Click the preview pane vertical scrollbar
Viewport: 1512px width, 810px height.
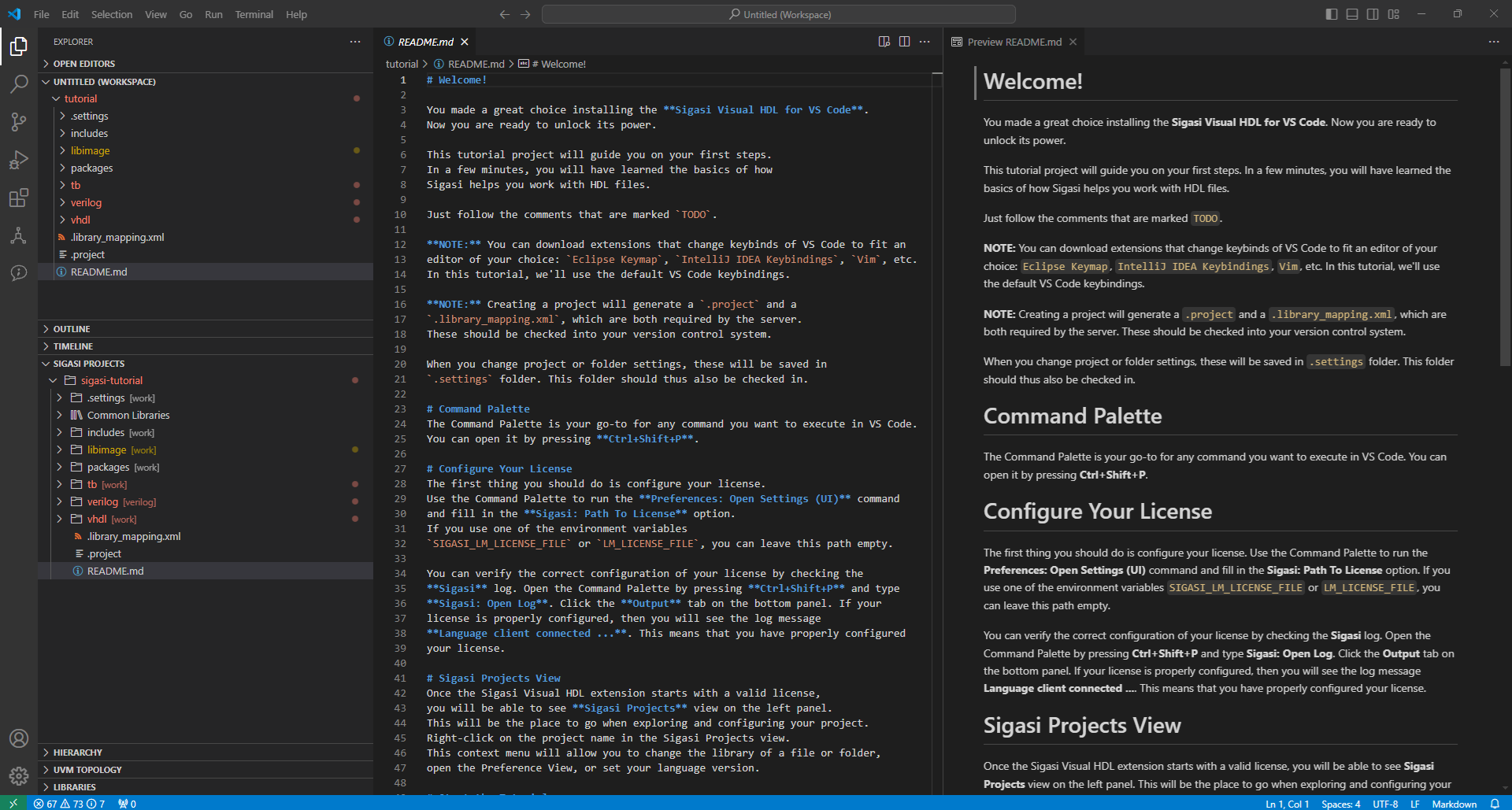pyautogui.click(x=1506, y=219)
